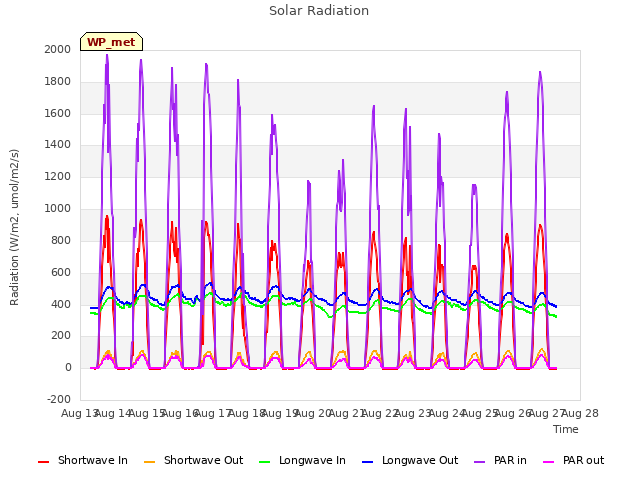
Task: Click the Shortwave In red peak near Aug 27
Action: tap(540, 225)
